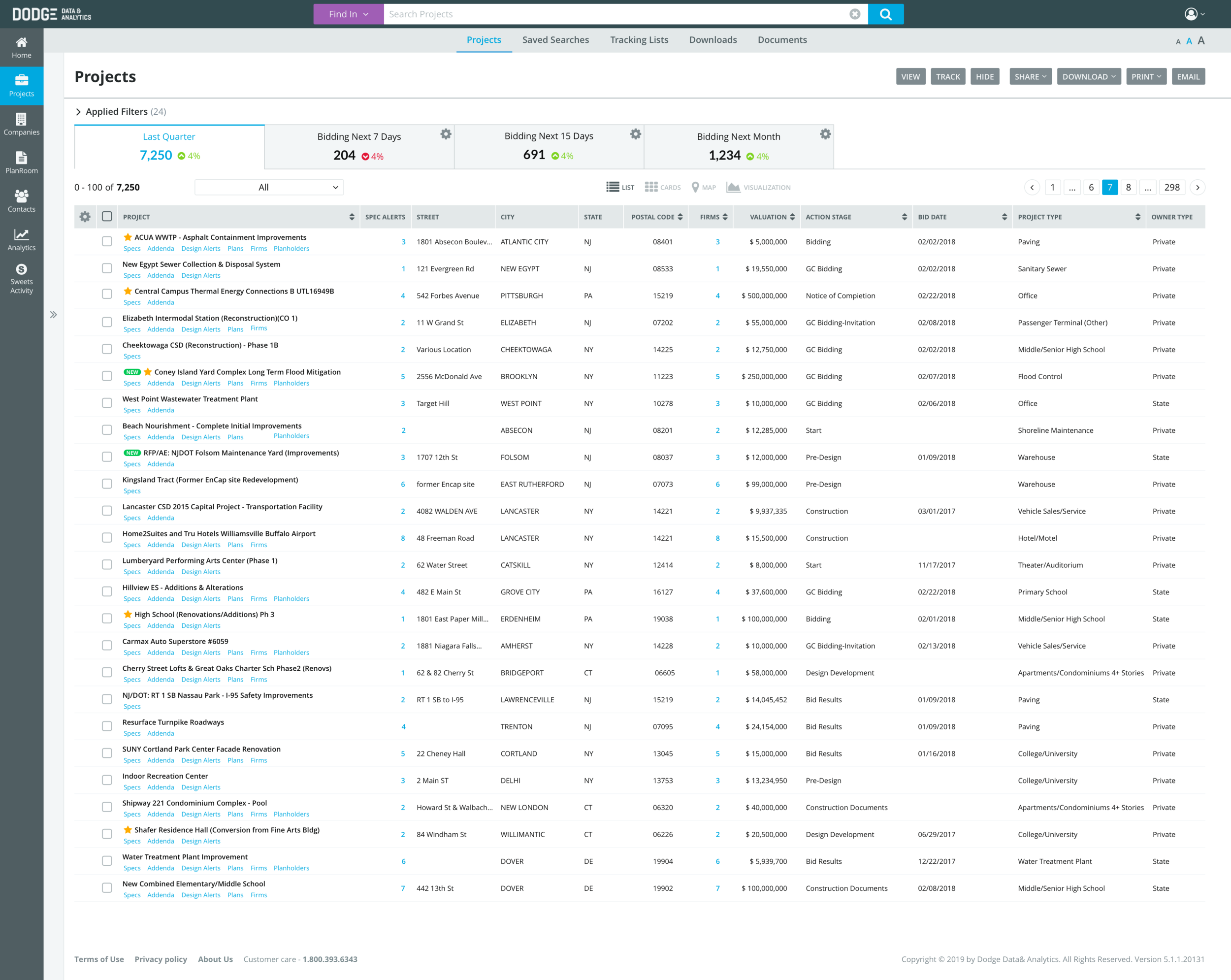1231x980 pixels.
Task: Open Bidding Next 7 Days settings gear
Action: pyautogui.click(x=445, y=134)
